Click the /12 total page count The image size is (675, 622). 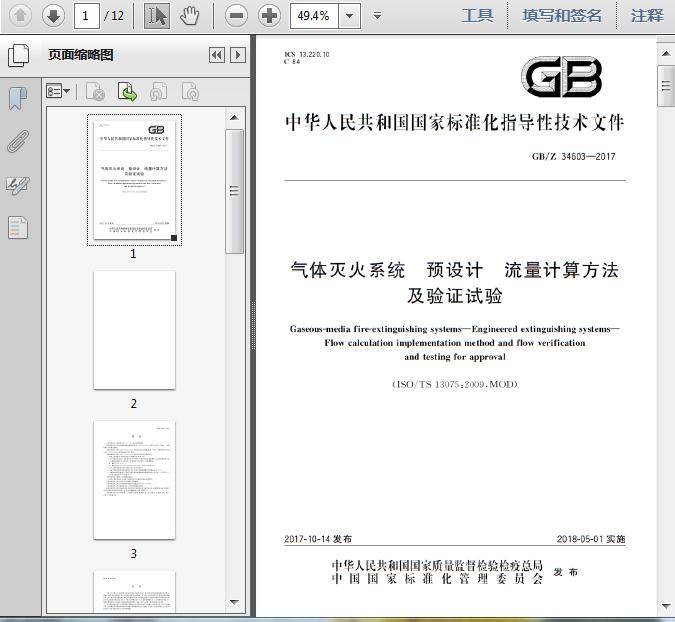[114, 16]
